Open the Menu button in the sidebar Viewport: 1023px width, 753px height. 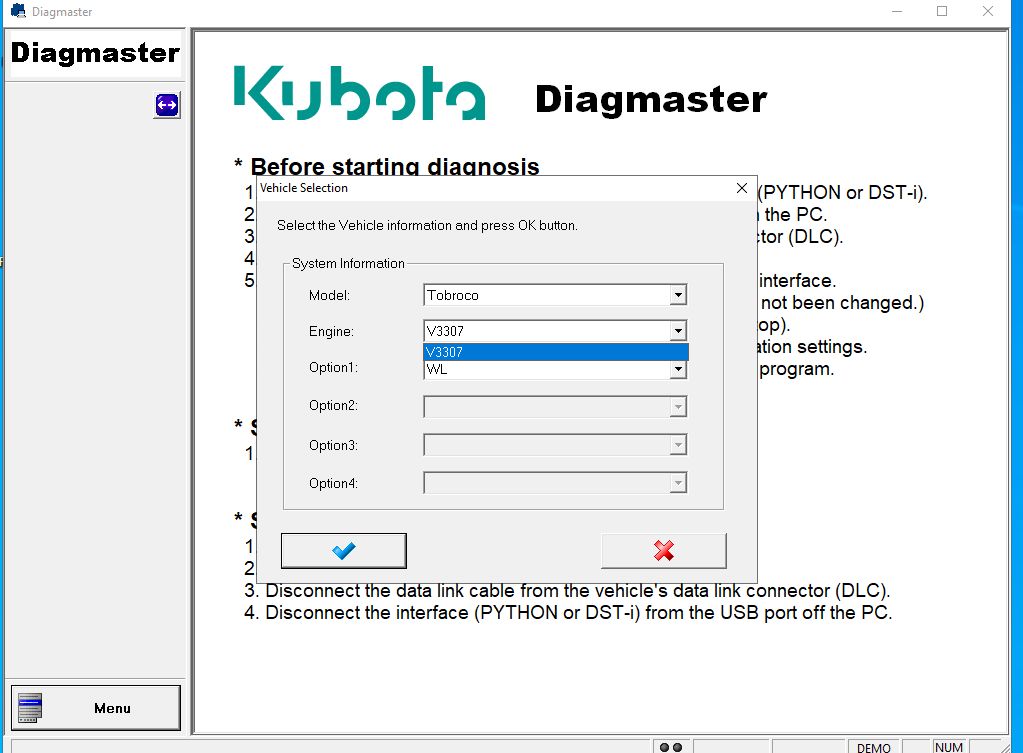click(x=95, y=708)
